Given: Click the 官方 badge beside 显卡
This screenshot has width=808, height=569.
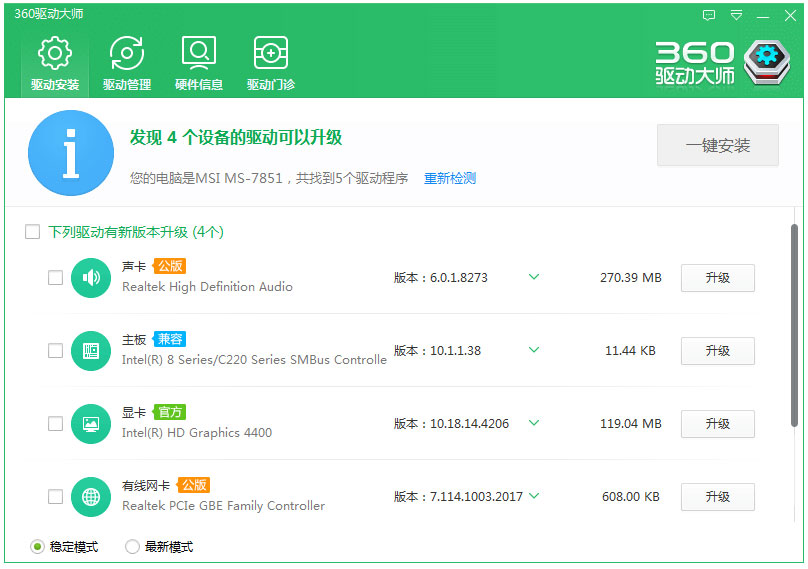Looking at the screenshot, I should coord(170,412).
